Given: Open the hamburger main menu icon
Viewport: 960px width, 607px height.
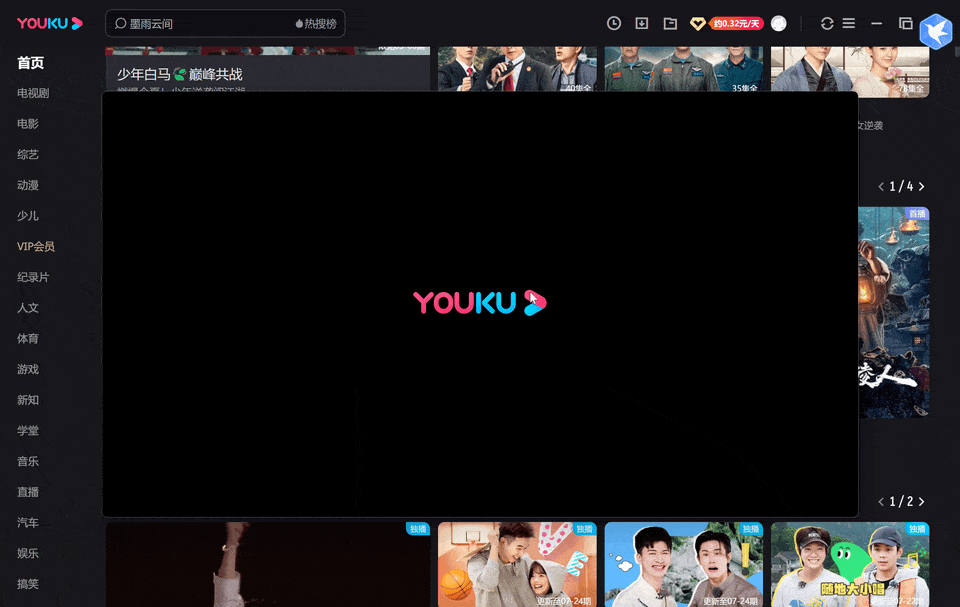Looking at the screenshot, I should (x=849, y=23).
